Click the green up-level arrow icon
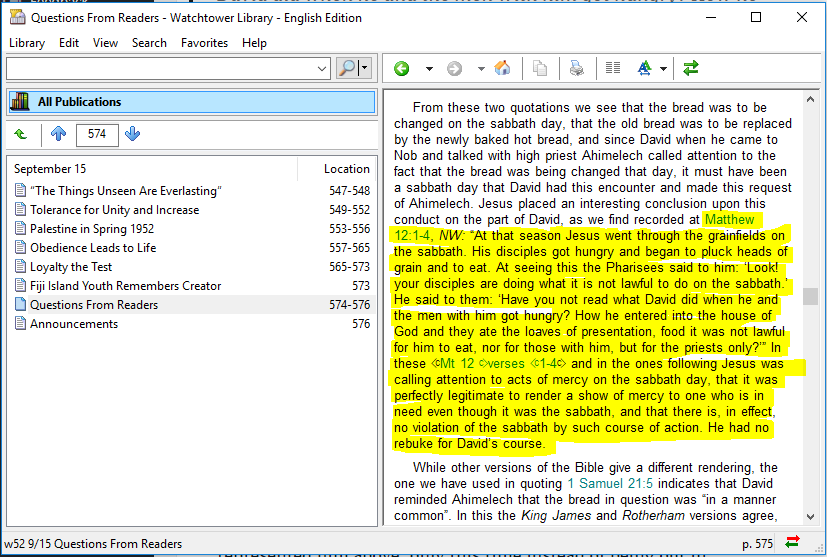This screenshot has width=827, height=557. [x=21, y=134]
